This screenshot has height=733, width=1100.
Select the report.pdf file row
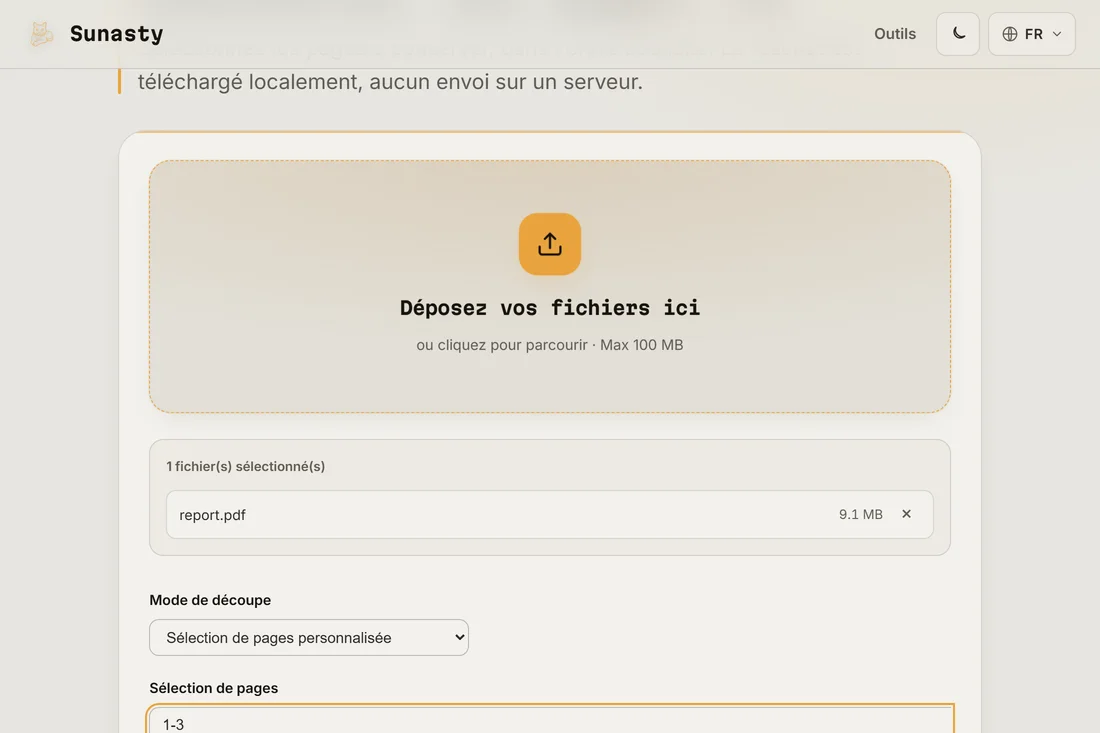[550, 514]
